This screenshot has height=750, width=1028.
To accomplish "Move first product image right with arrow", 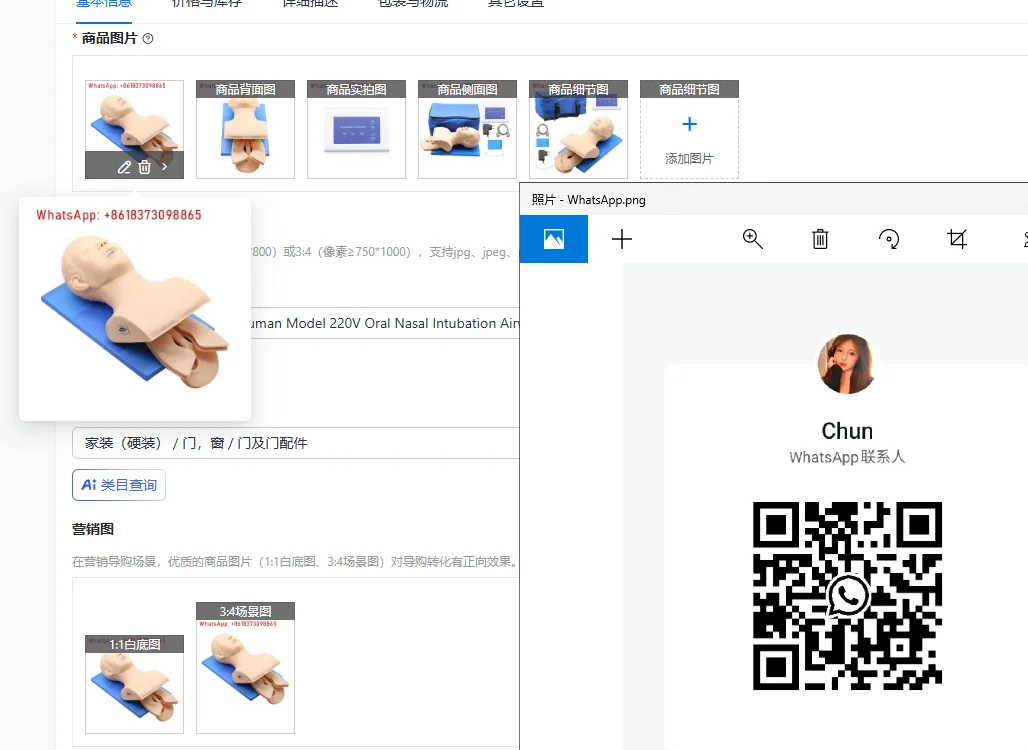I will (165, 167).
